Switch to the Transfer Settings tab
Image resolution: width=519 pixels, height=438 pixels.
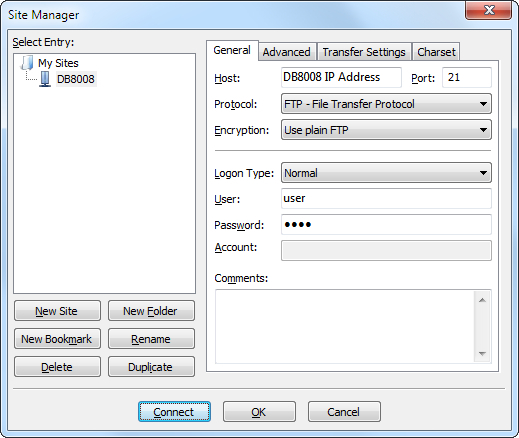pyautogui.click(x=364, y=52)
